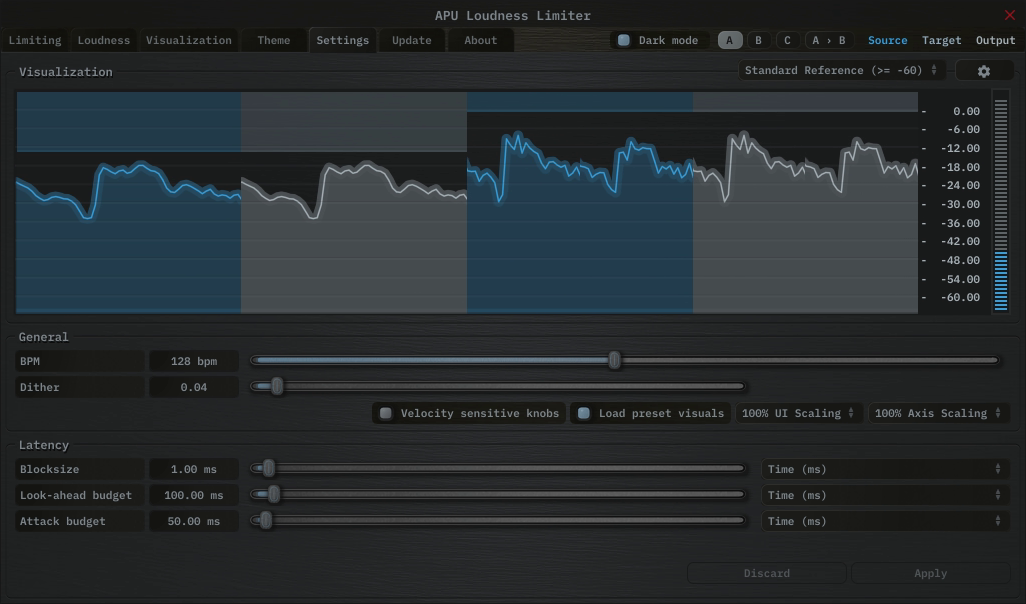Enable Velocity sensitive knobs
Viewport: 1026px width, 604px height.
(386, 413)
